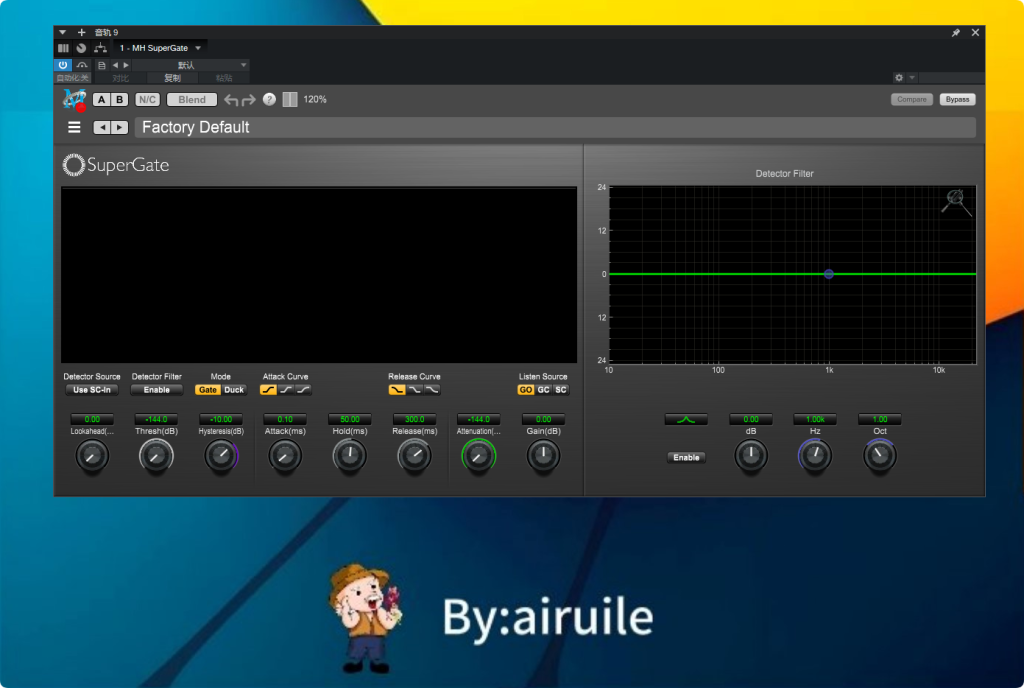Image resolution: width=1024 pixels, height=688 pixels.
Task: Open the help question mark icon
Action: [269, 99]
